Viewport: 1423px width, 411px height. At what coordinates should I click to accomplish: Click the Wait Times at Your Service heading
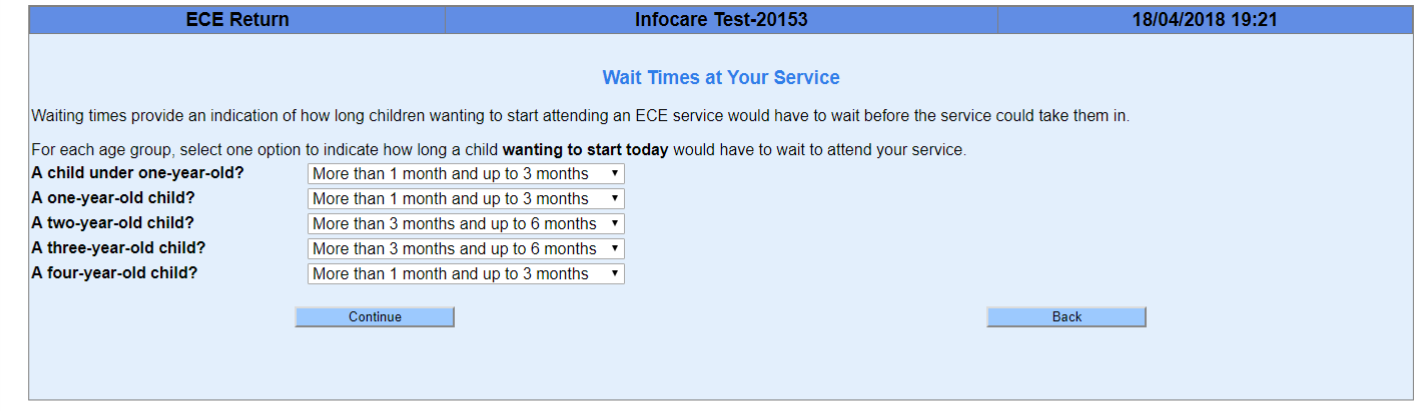[721, 77]
